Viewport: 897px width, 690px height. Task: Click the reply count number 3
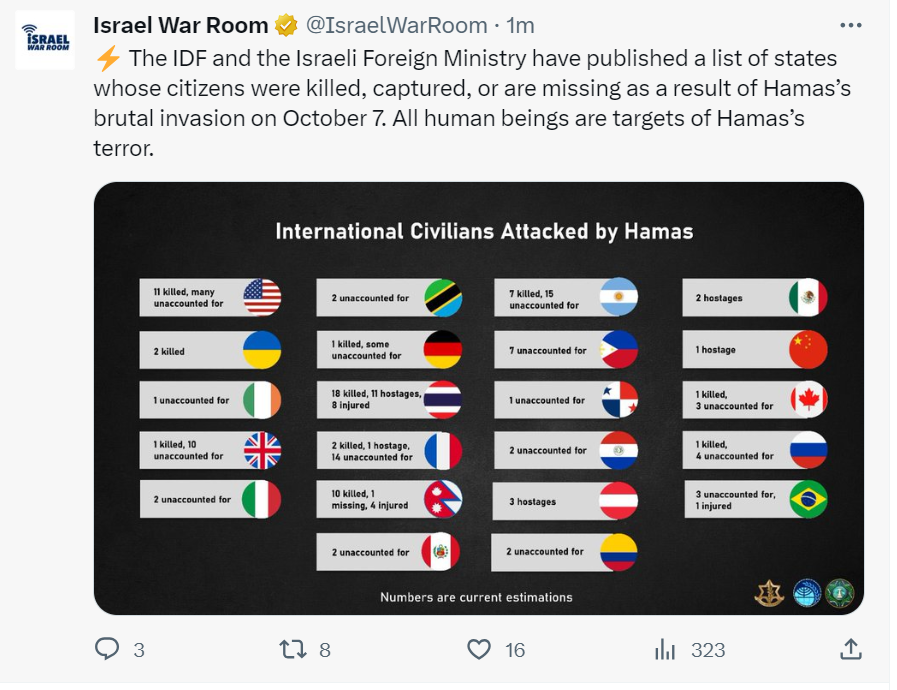coord(139,650)
